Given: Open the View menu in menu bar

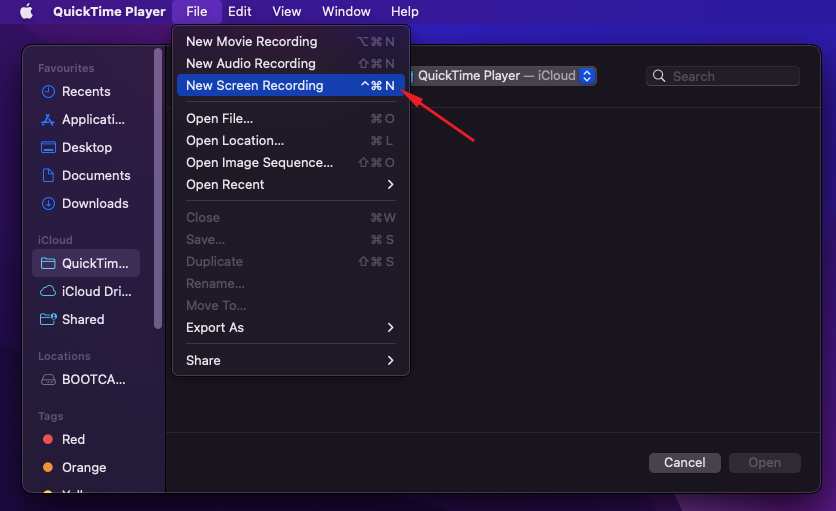Looking at the screenshot, I should tap(287, 11).
